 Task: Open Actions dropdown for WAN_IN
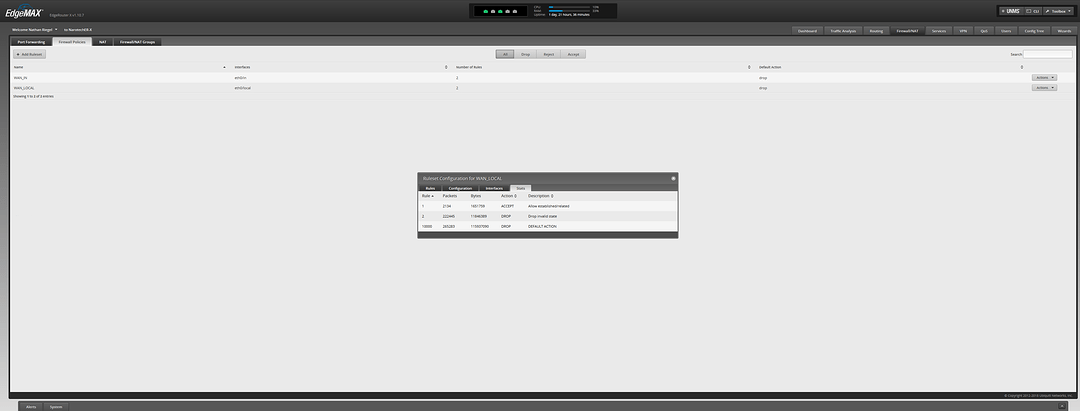(1044, 78)
